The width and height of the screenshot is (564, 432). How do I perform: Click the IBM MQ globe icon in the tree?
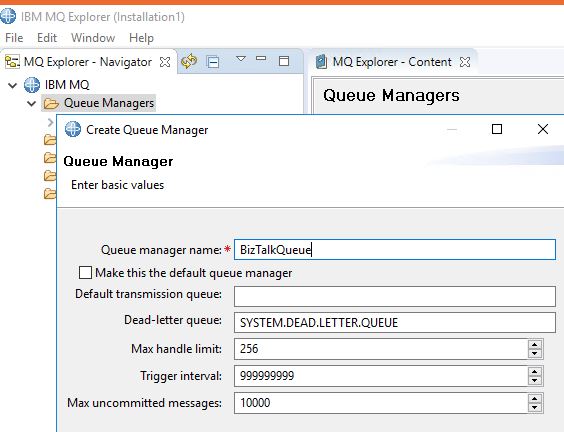[x=32, y=85]
